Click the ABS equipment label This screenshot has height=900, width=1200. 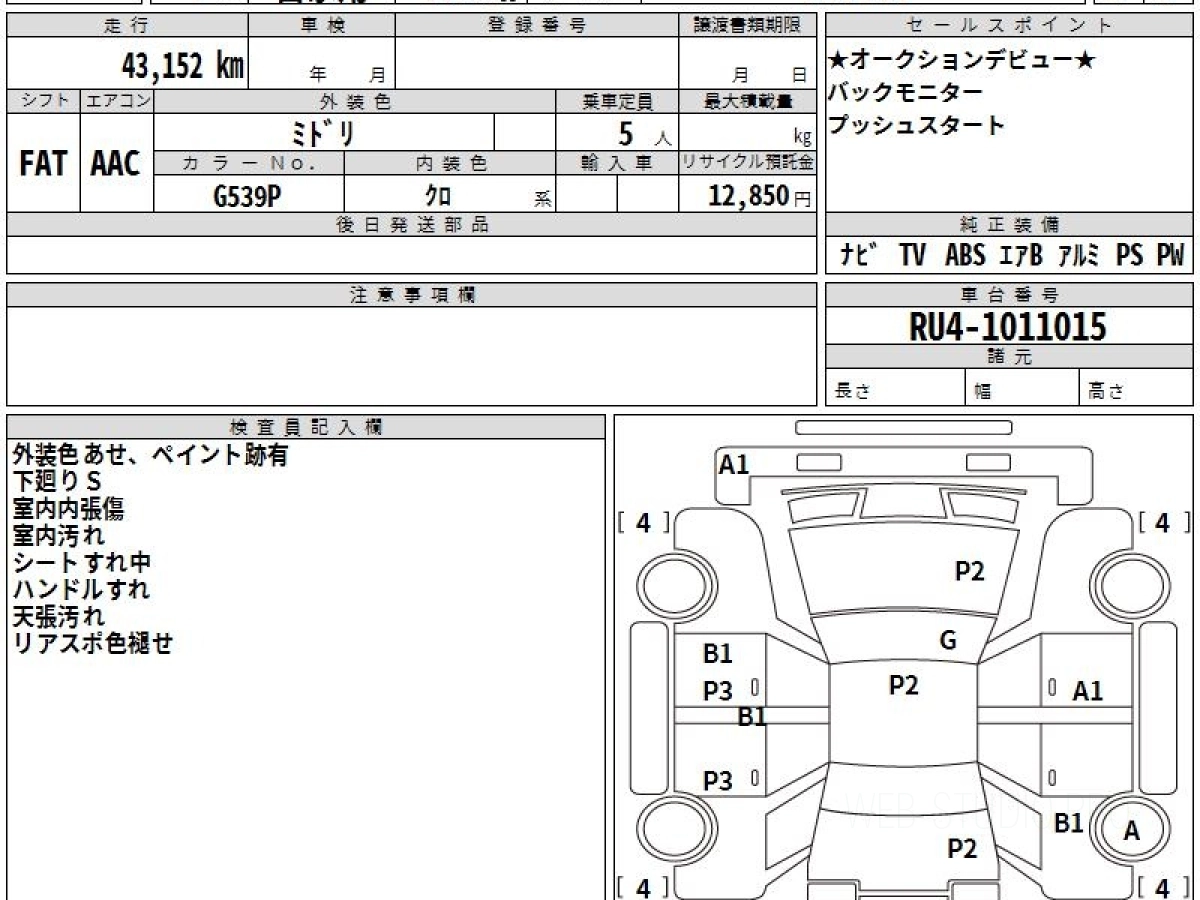tap(965, 256)
